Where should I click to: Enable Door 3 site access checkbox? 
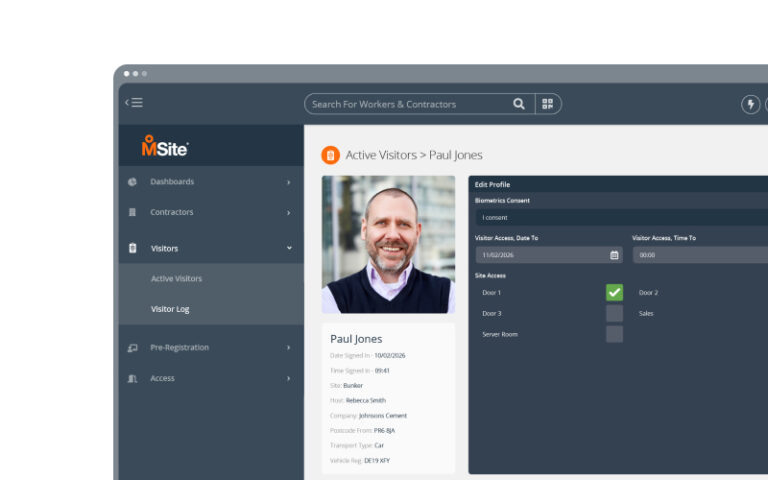[x=614, y=313]
